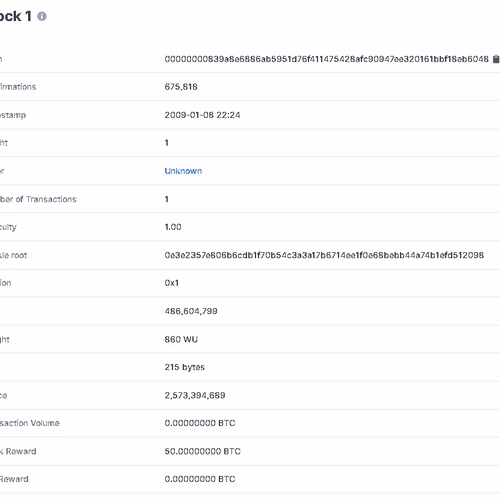Click the bits value 486,604,799
This screenshot has width=500, height=500.
click(x=191, y=311)
